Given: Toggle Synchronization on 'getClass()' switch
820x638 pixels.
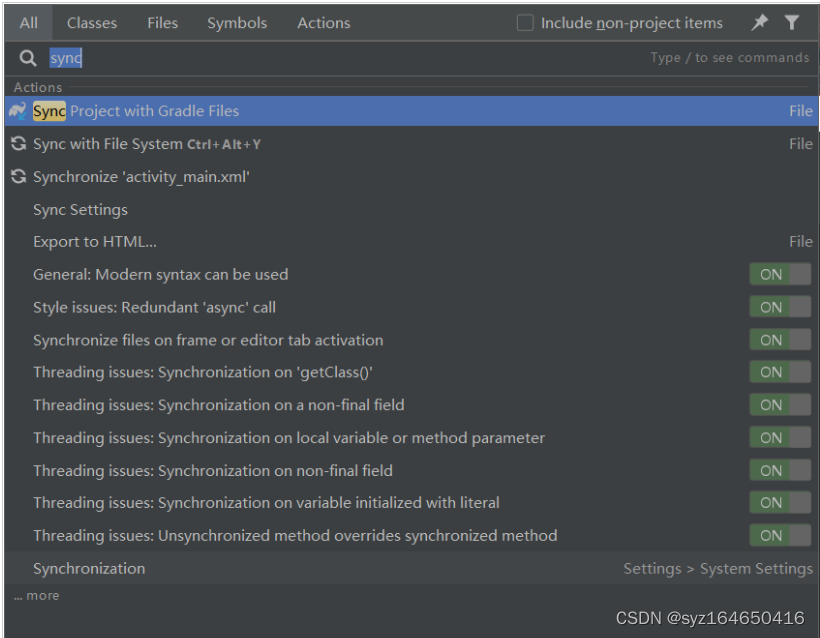Looking at the screenshot, I should [x=780, y=372].
